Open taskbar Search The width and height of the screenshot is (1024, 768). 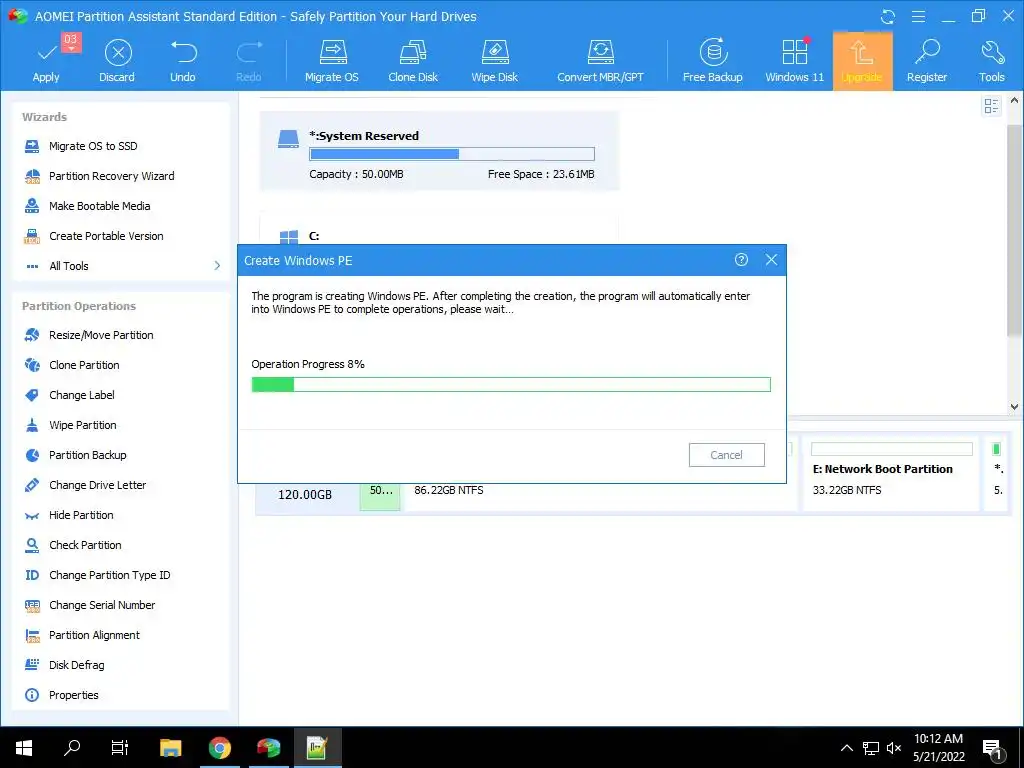[72, 748]
